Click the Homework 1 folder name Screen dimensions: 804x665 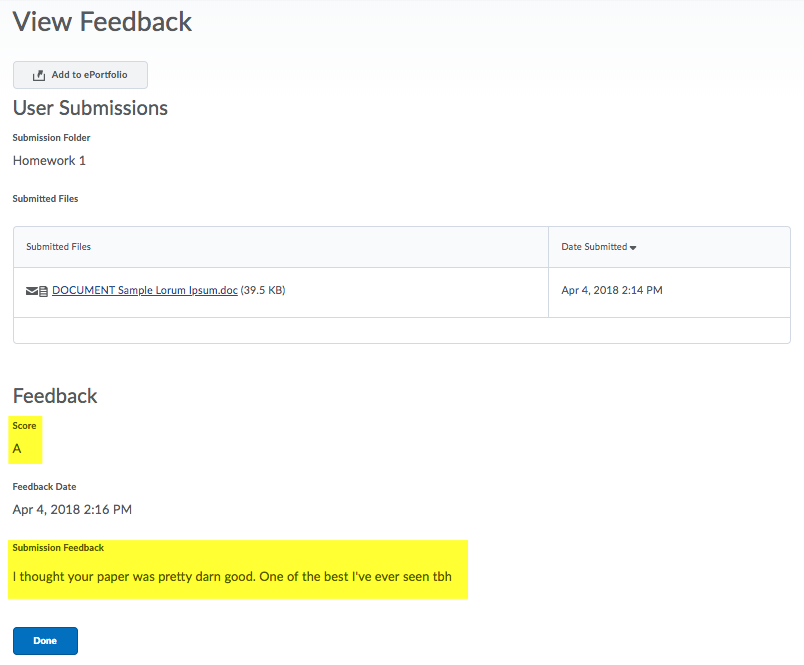49,160
